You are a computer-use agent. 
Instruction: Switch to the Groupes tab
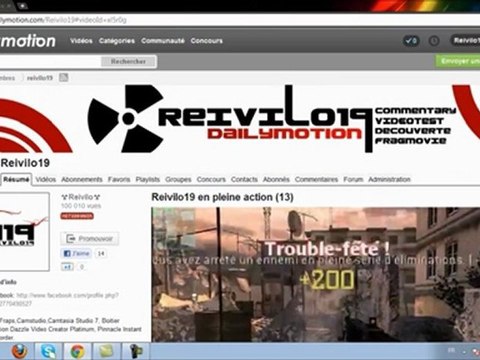tap(178, 179)
